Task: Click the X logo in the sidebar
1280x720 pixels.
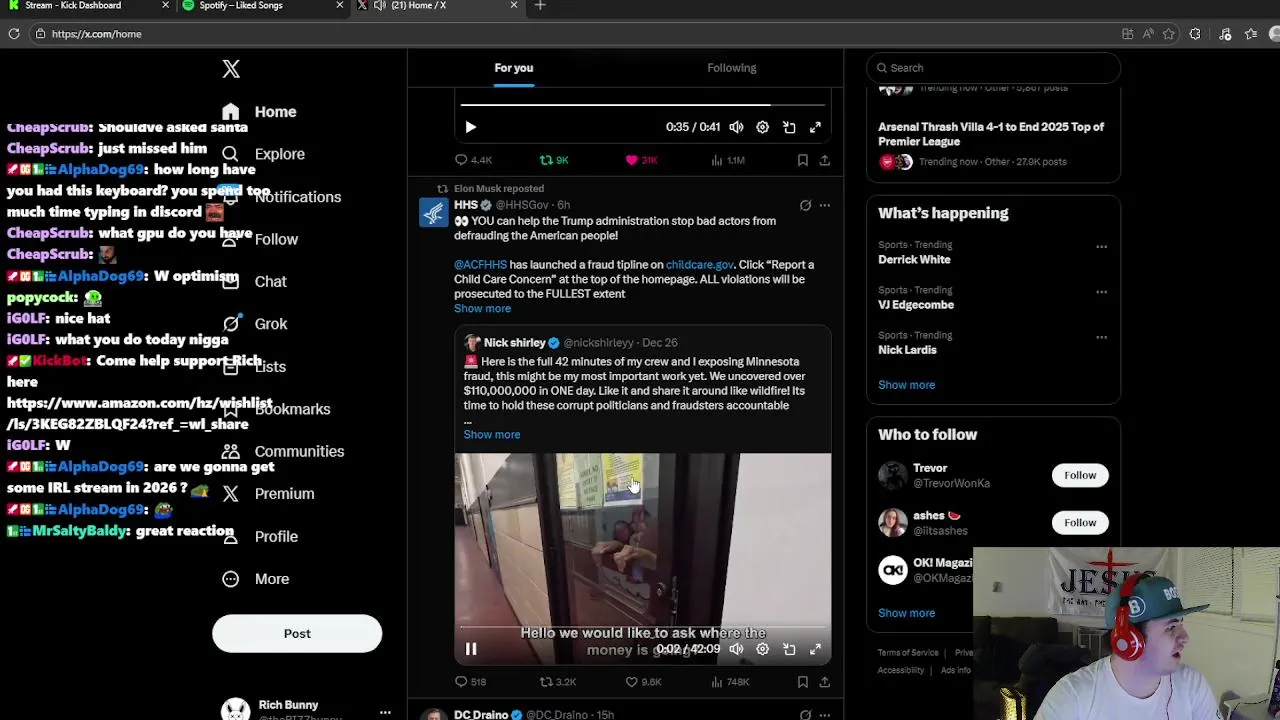Action: 231,68
